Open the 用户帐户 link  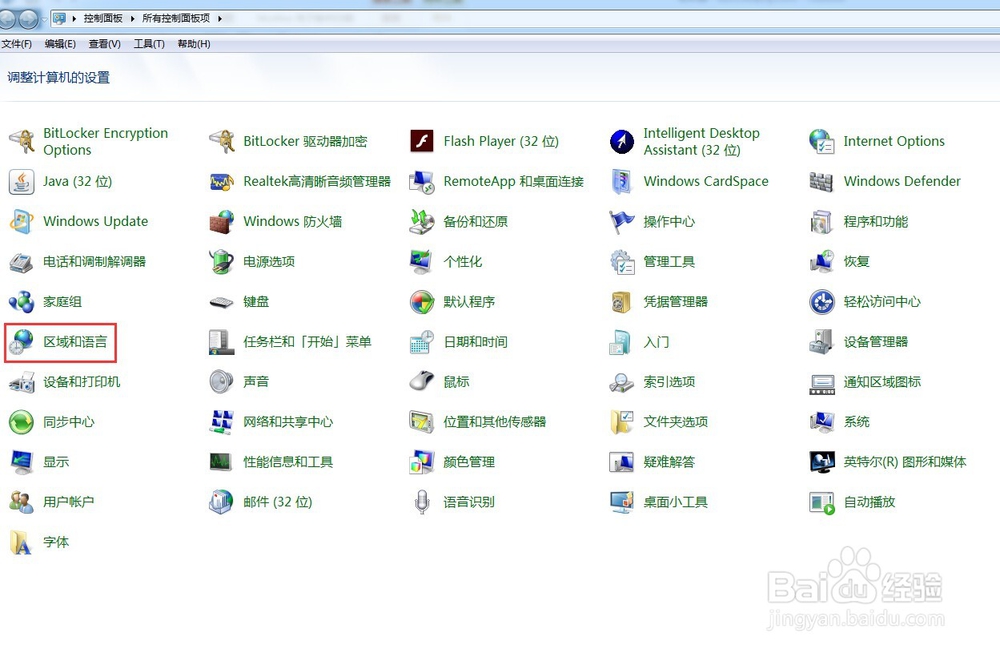(69, 502)
